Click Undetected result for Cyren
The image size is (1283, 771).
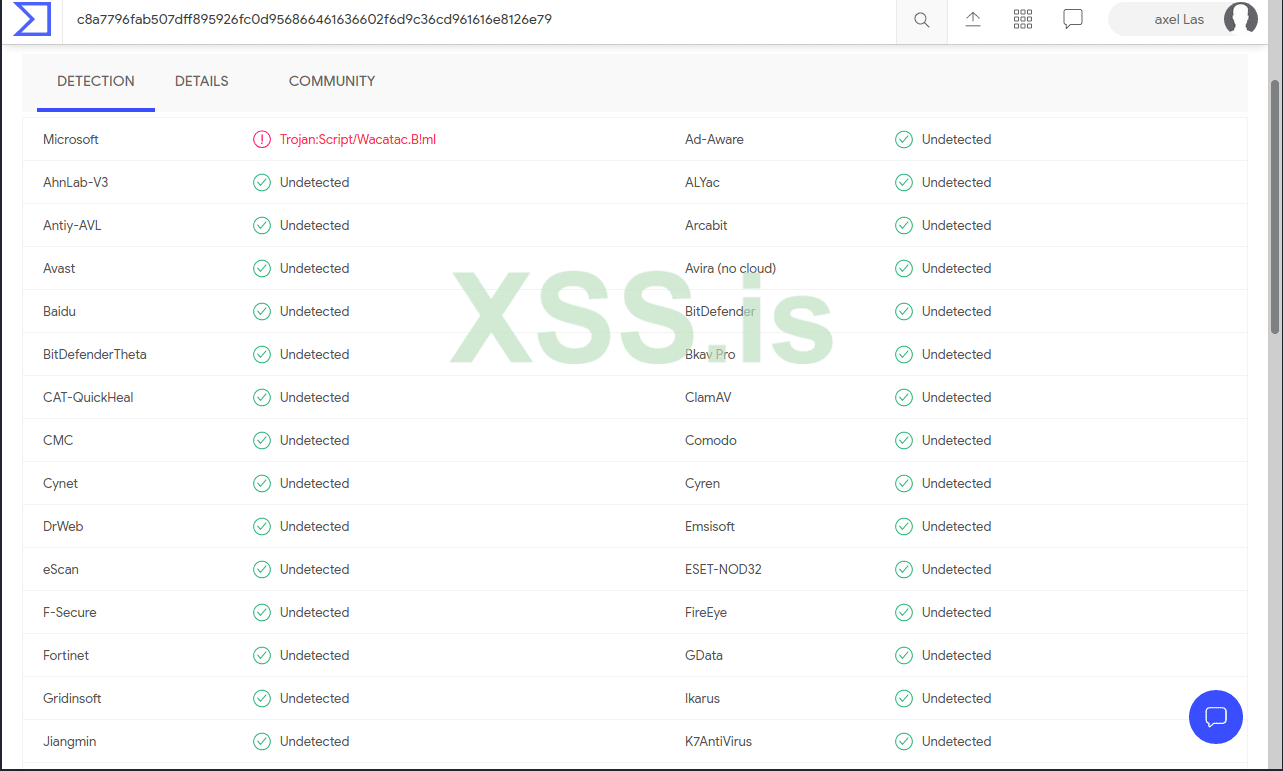[957, 484]
